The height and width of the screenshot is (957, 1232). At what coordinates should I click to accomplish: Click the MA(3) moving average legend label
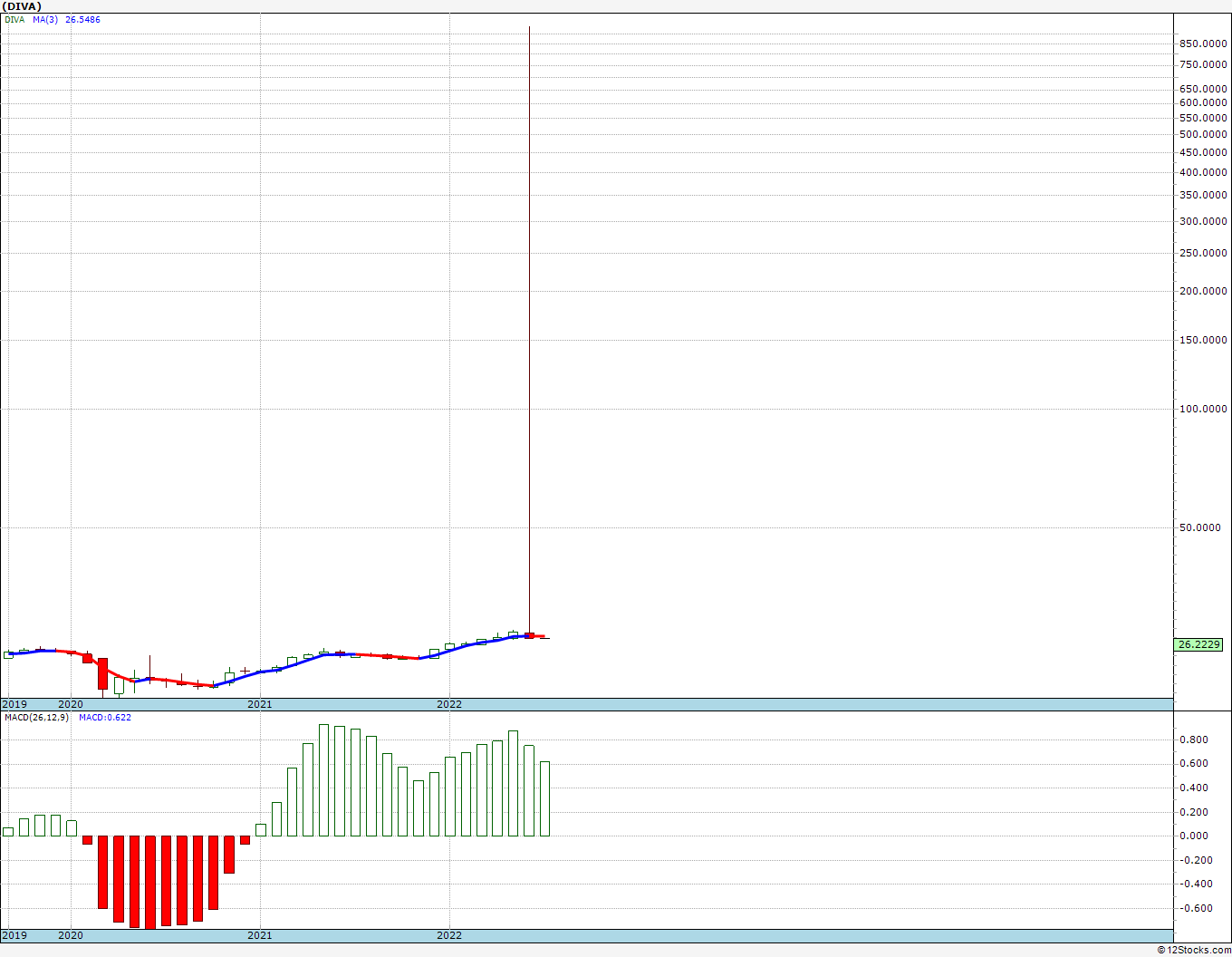click(45, 19)
